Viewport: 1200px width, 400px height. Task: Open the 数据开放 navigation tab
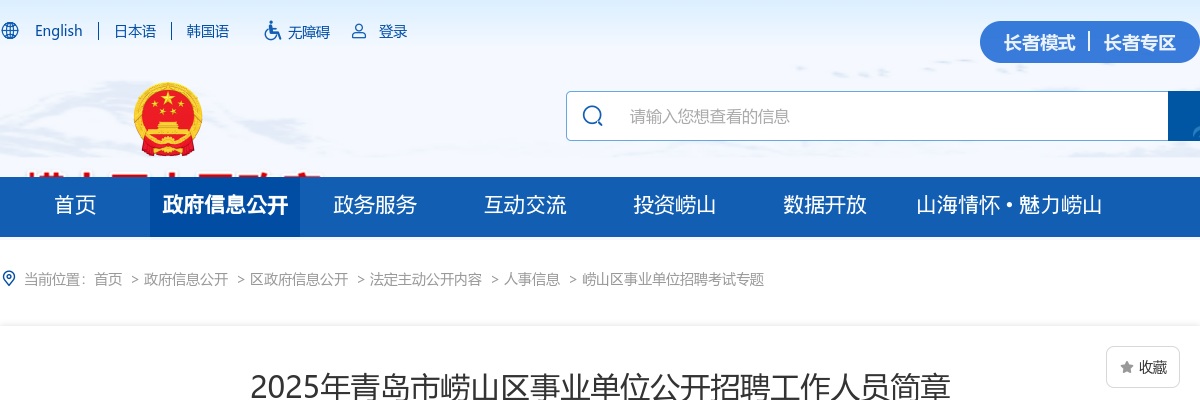[x=825, y=206]
